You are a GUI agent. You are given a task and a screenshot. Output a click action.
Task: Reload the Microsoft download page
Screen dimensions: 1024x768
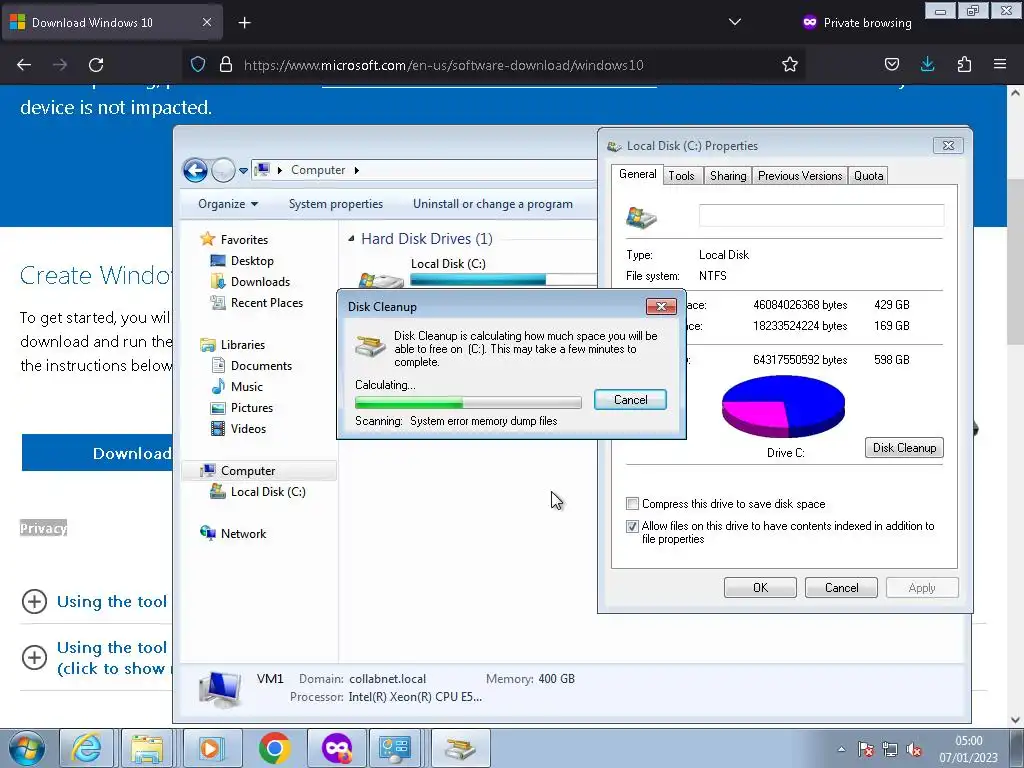point(96,65)
